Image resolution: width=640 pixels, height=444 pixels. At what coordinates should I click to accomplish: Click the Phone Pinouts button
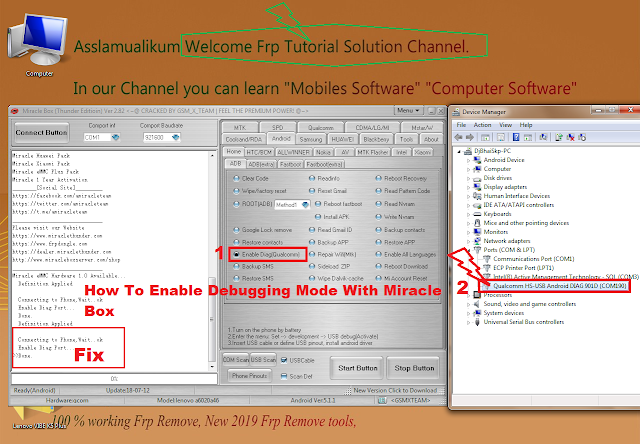click(249, 376)
